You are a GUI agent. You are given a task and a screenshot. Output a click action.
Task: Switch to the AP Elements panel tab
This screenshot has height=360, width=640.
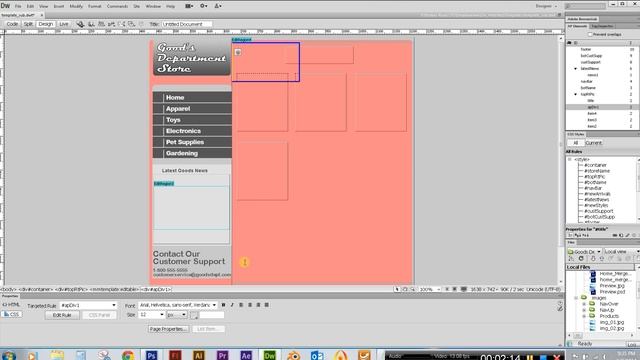[x=577, y=26]
